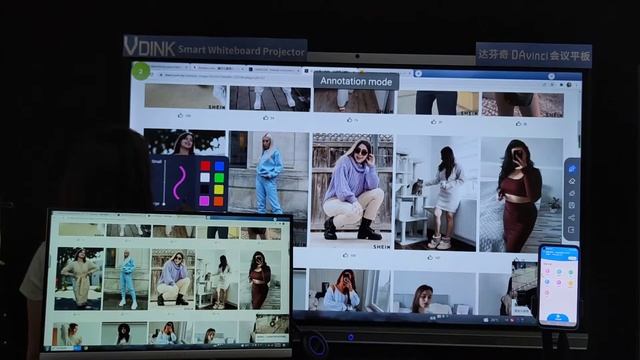This screenshot has height=360, width=640.
Task: Pick the green color swatch
Action: pos(219,178)
